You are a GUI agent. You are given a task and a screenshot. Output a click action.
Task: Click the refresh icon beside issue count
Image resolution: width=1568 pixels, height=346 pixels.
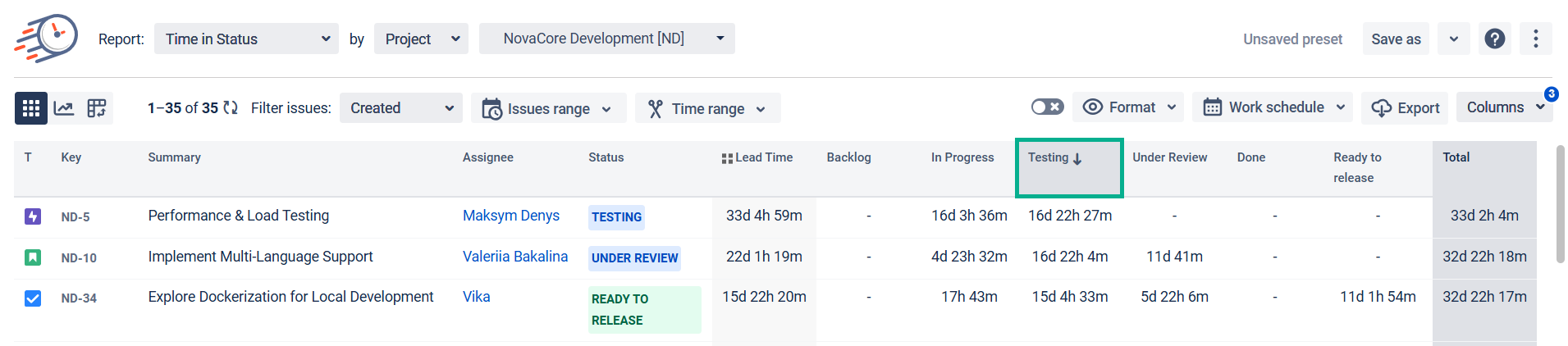[x=231, y=108]
